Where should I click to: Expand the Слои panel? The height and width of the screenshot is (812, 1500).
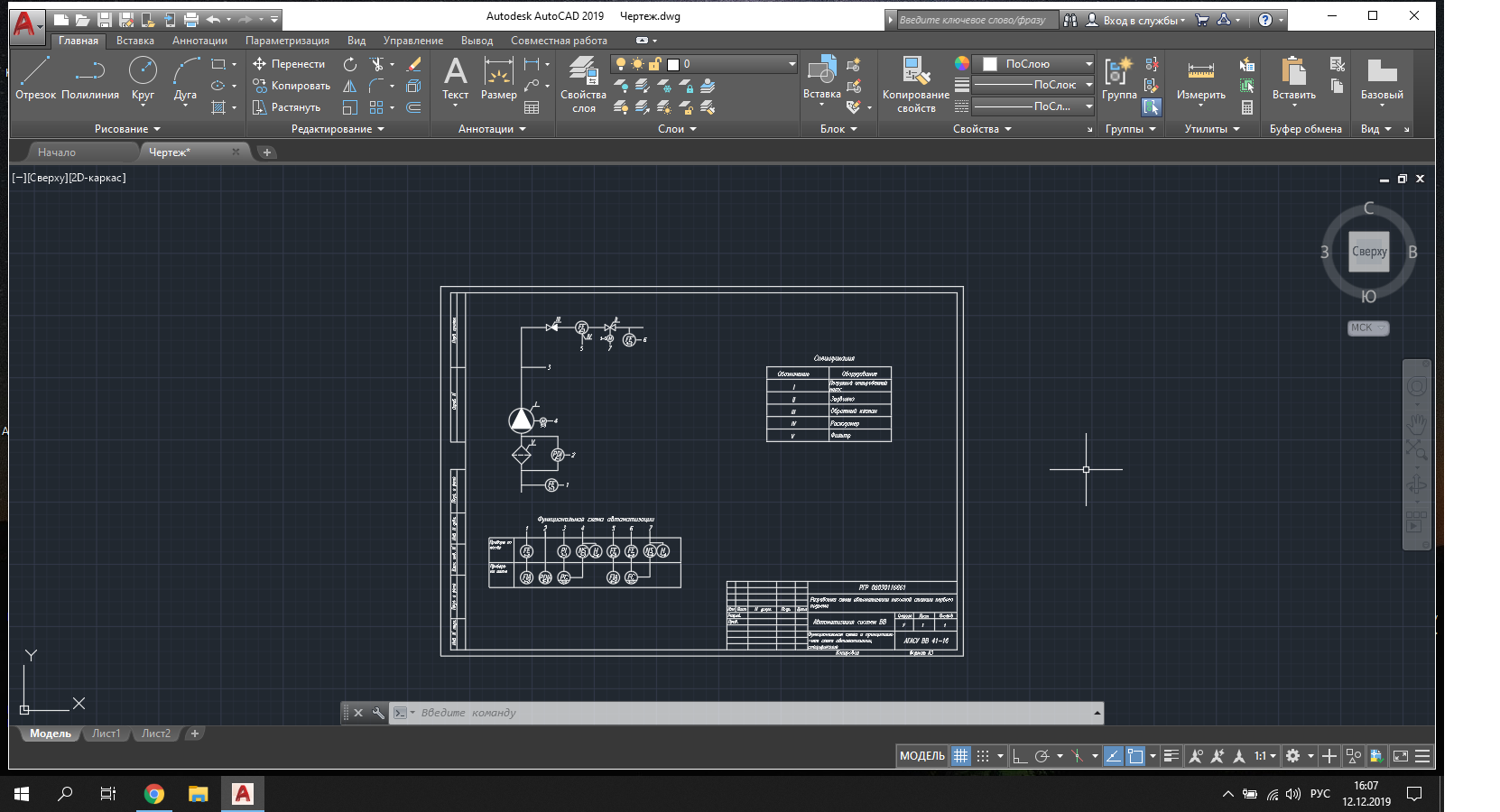pos(677,129)
